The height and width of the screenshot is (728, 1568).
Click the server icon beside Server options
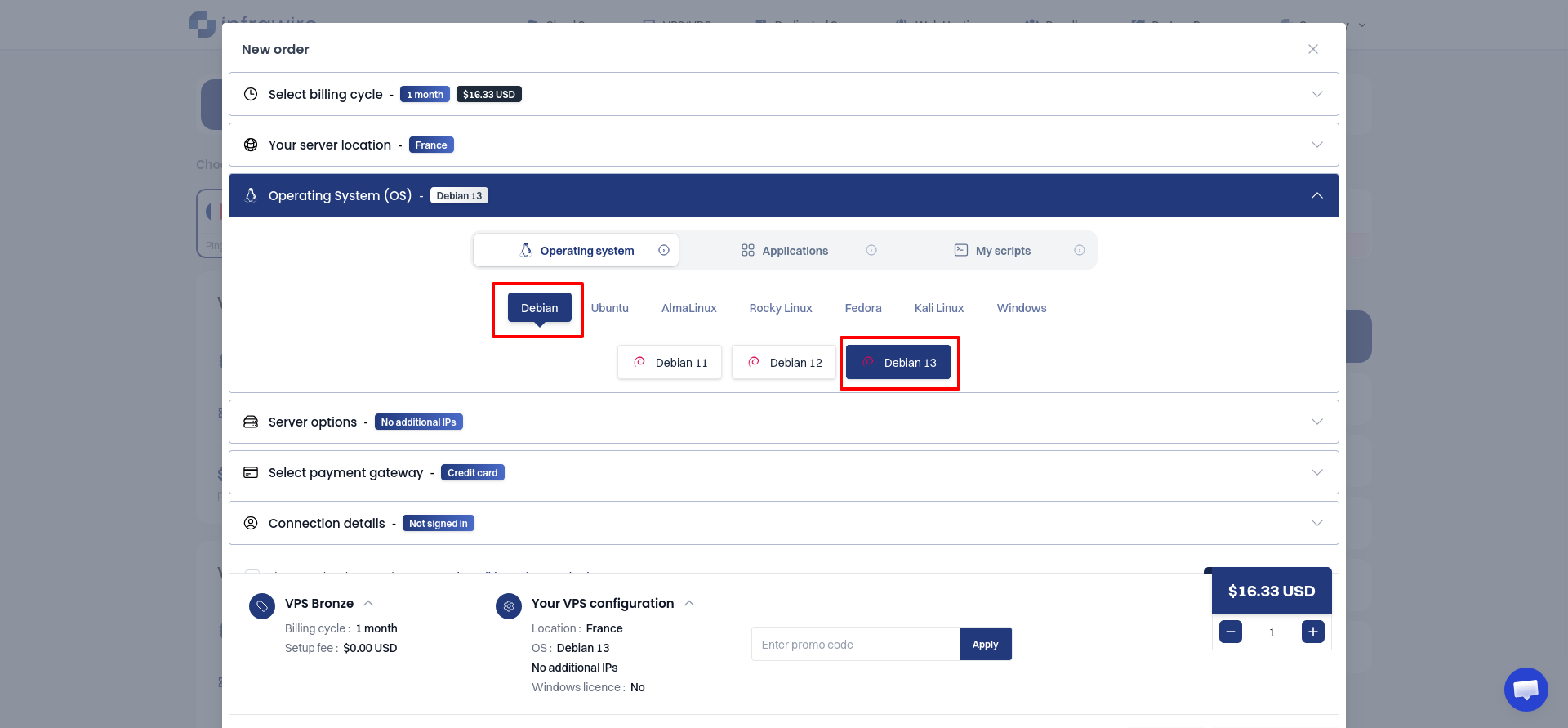tap(251, 422)
